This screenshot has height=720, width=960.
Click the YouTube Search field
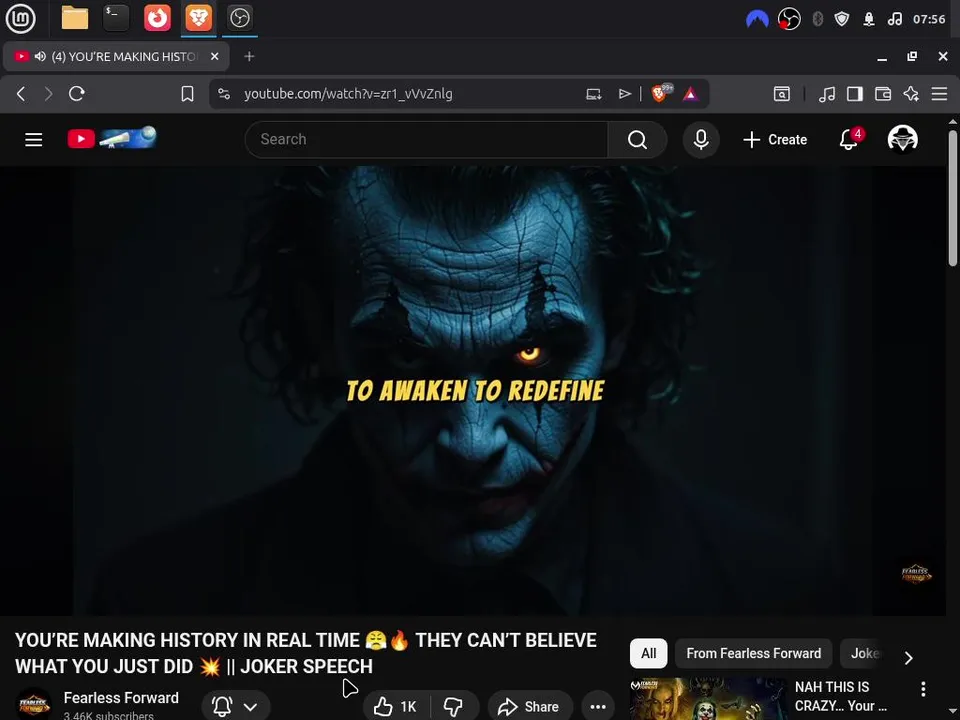(x=427, y=140)
